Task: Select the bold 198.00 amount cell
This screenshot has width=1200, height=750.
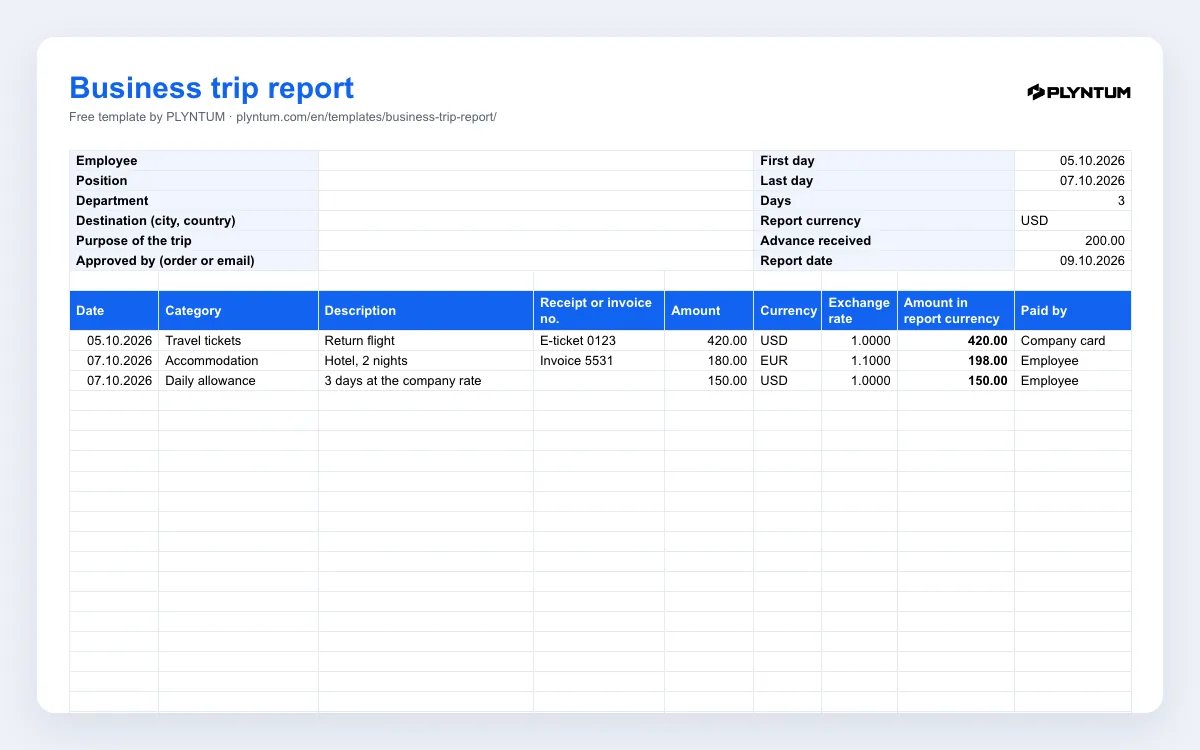Action: click(x=956, y=361)
